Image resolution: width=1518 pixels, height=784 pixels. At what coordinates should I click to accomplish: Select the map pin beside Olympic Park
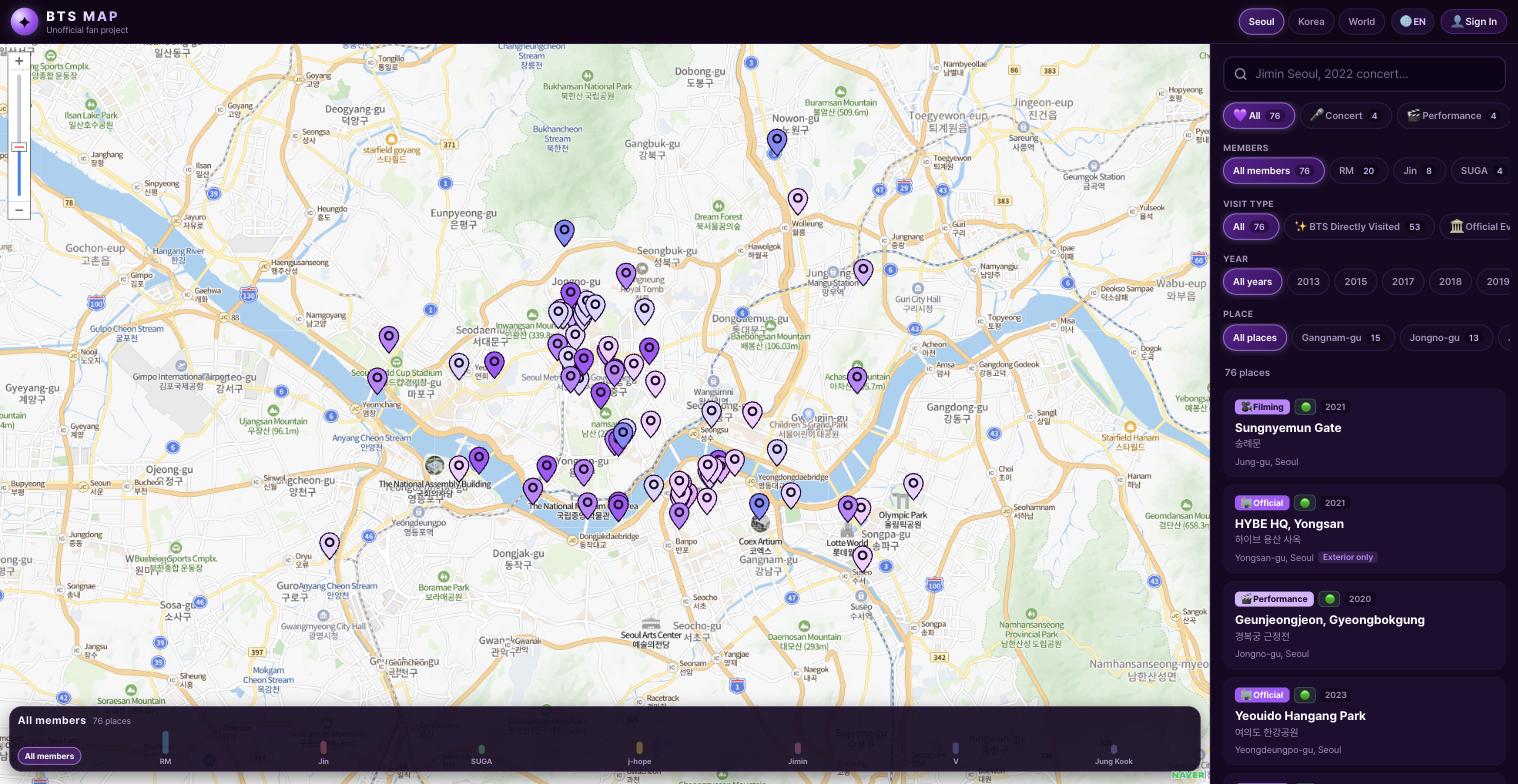pos(913,486)
